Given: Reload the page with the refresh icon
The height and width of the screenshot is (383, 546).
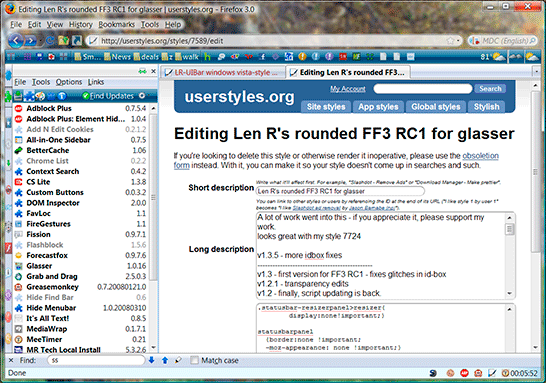Looking at the screenshot, I should [49, 41].
